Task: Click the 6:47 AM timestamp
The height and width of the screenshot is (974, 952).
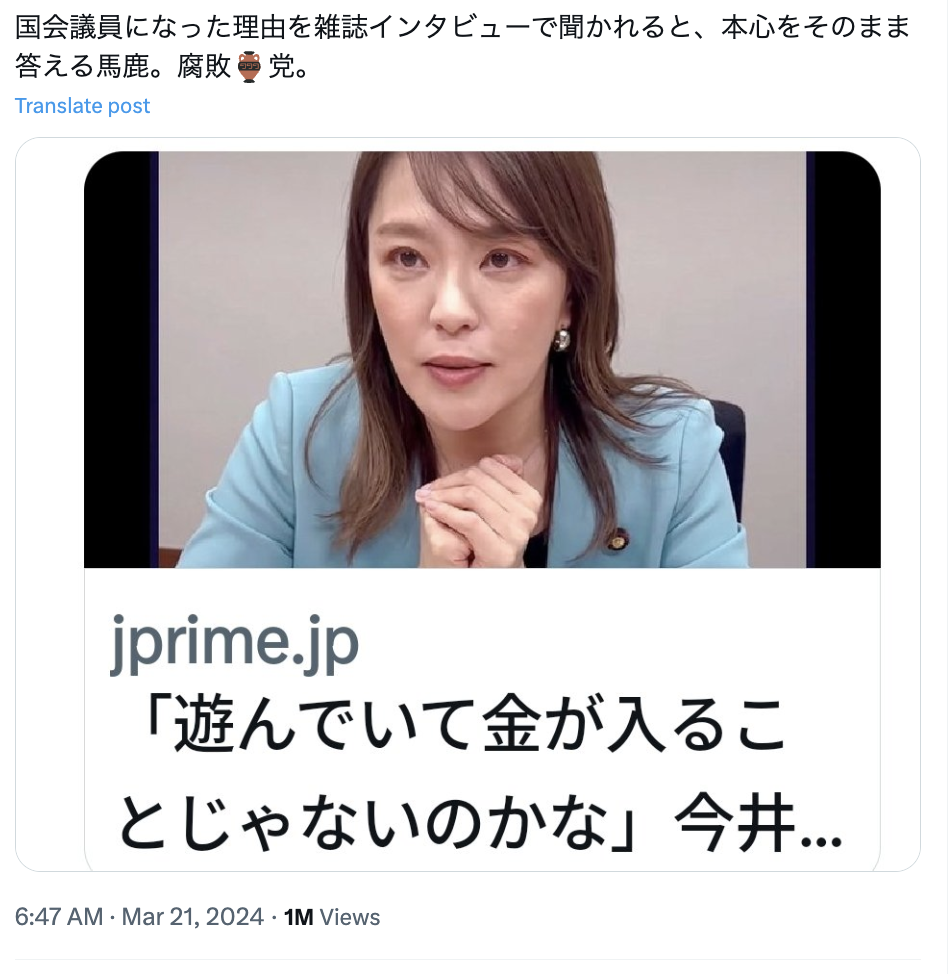Action: coord(59,917)
